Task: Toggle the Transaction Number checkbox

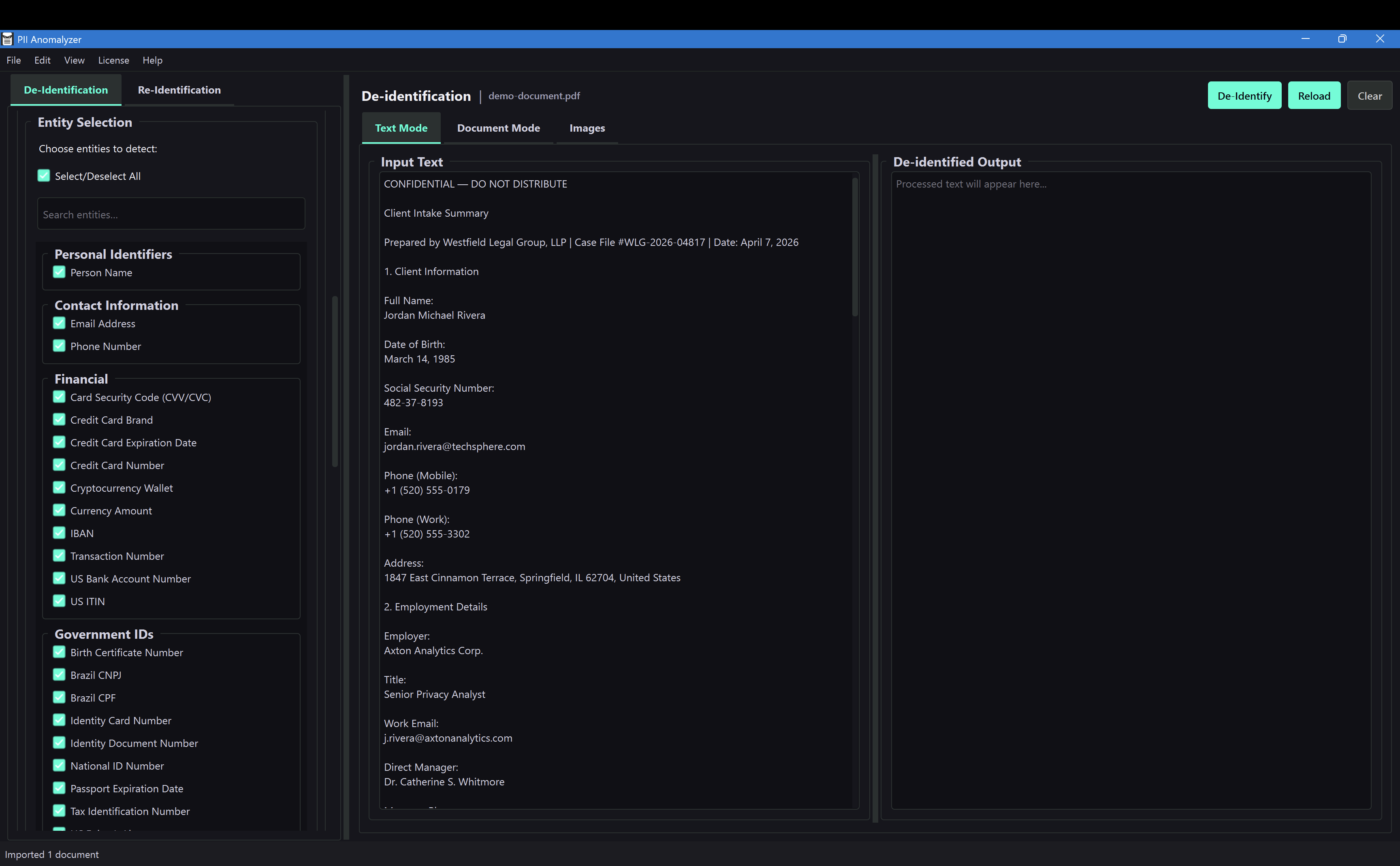Action: click(x=59, y=556)
